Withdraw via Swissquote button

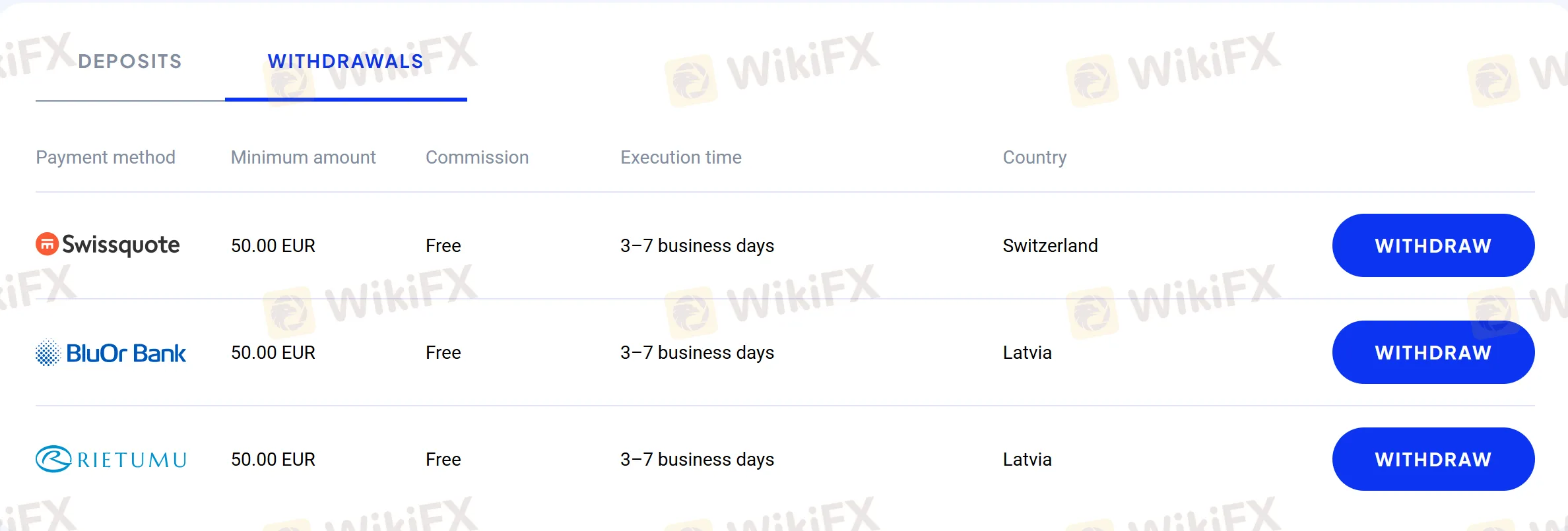pos(1433,245)
